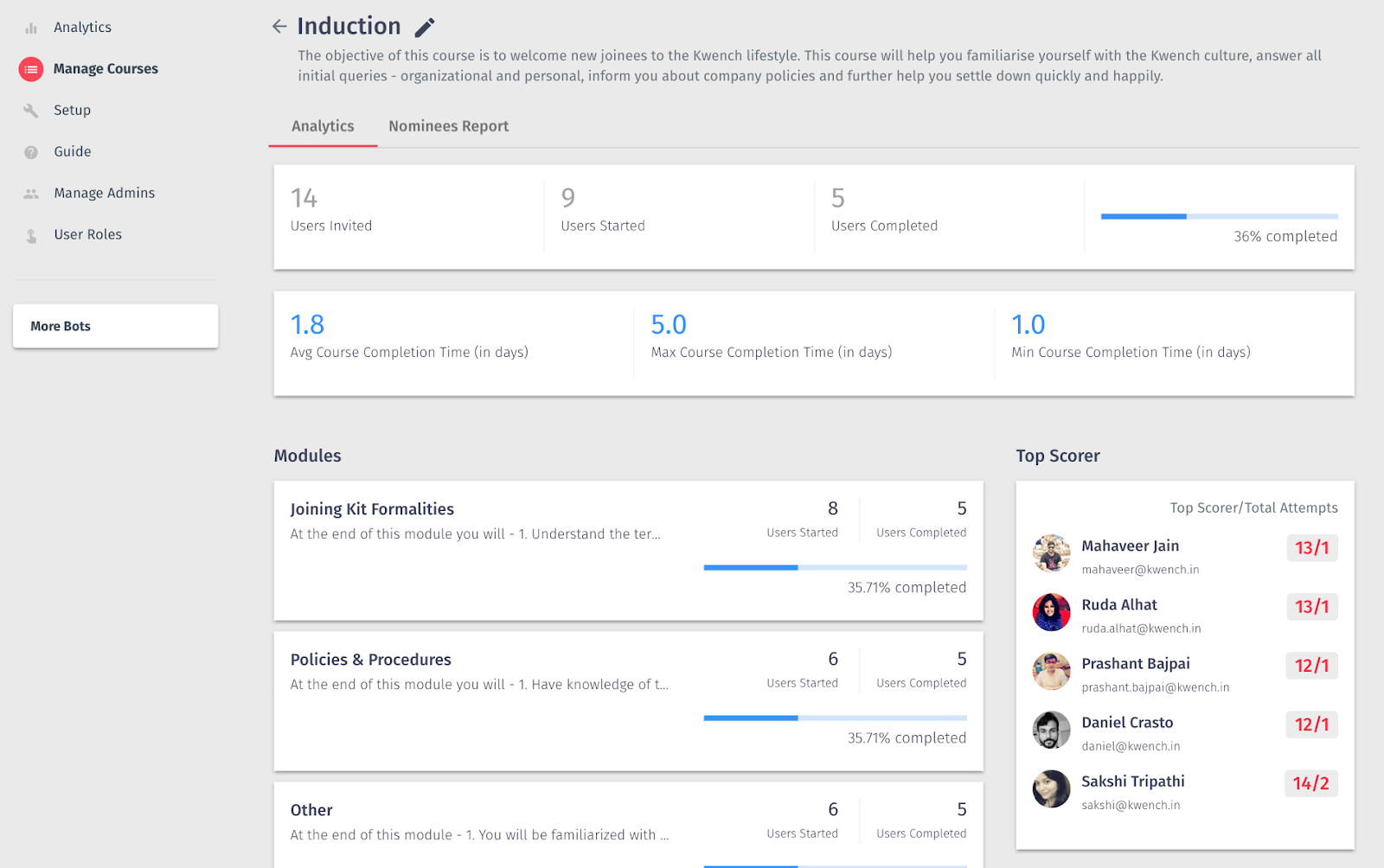Click Mahaveer Jain's profile photo
The width and height of the screenshot is (1384, 868).
1052,553
